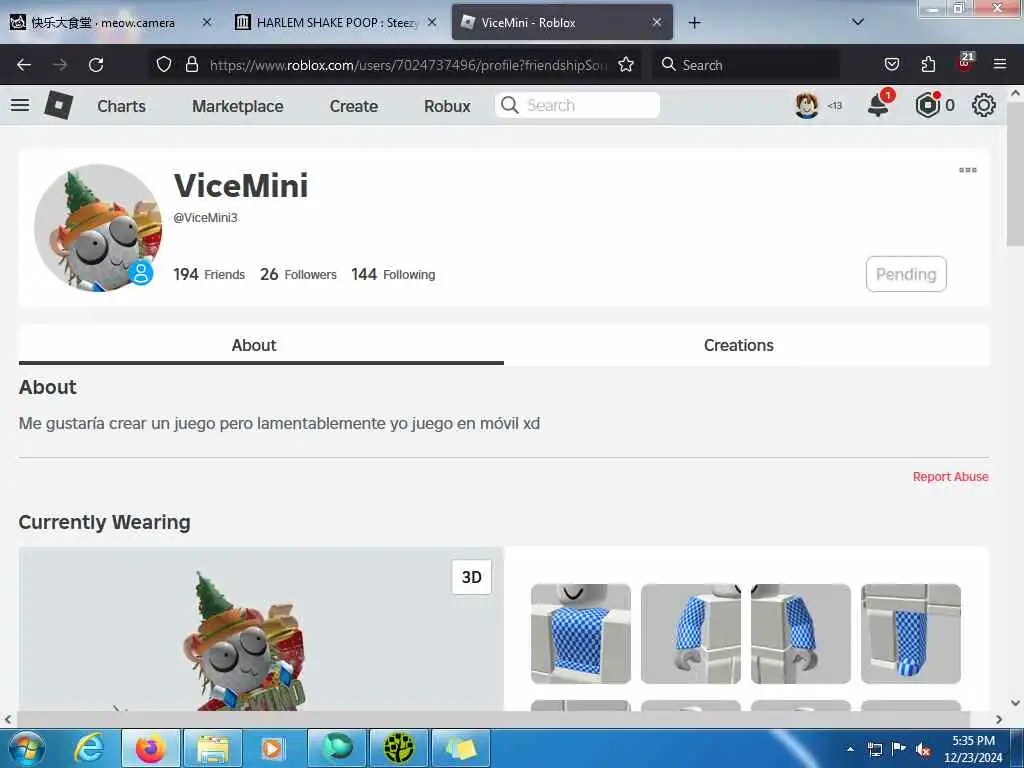
Task: Open Create in the Roblox navbar
Action: coord(353,106)
